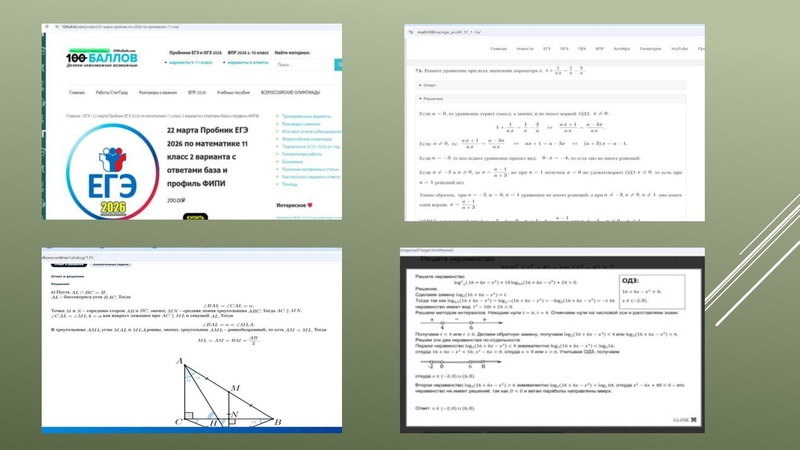Click the 200.00₽ price

click(x=177, y=201)
